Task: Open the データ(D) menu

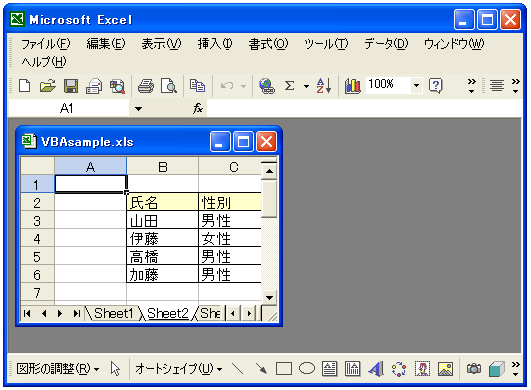Action: [386, 44]
